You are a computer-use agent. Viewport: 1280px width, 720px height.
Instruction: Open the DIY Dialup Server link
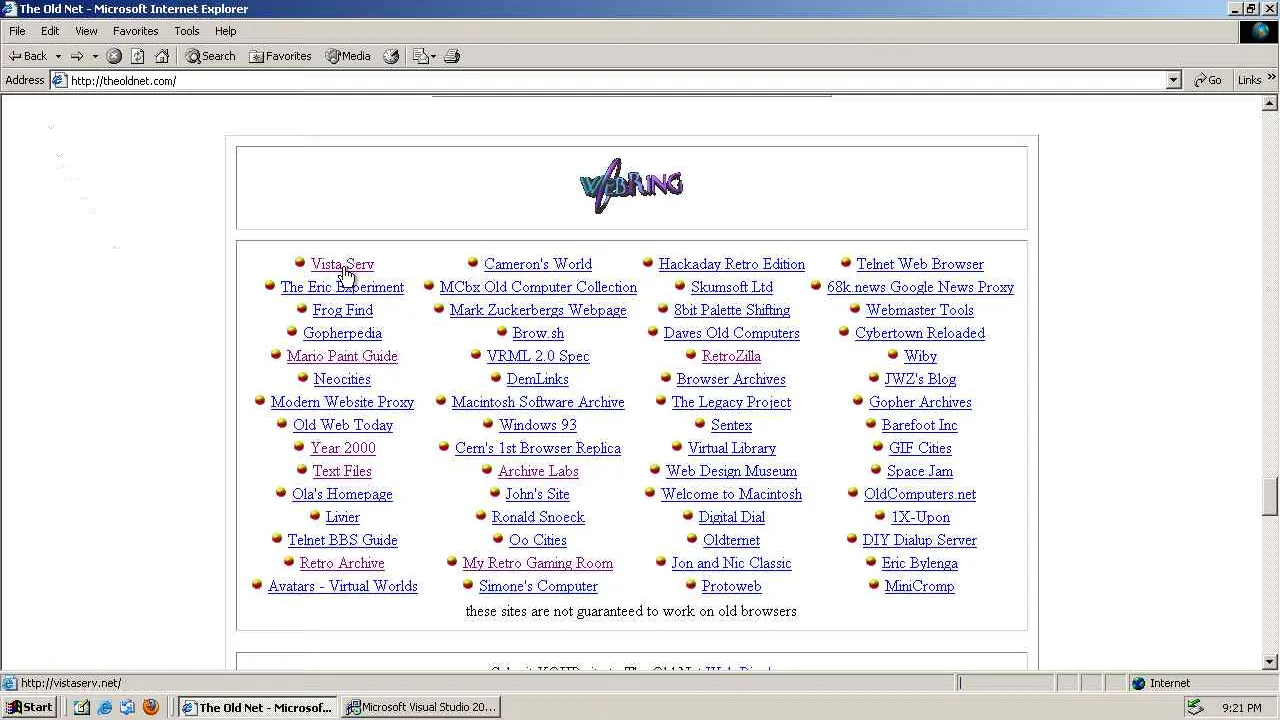coord(920,540)
